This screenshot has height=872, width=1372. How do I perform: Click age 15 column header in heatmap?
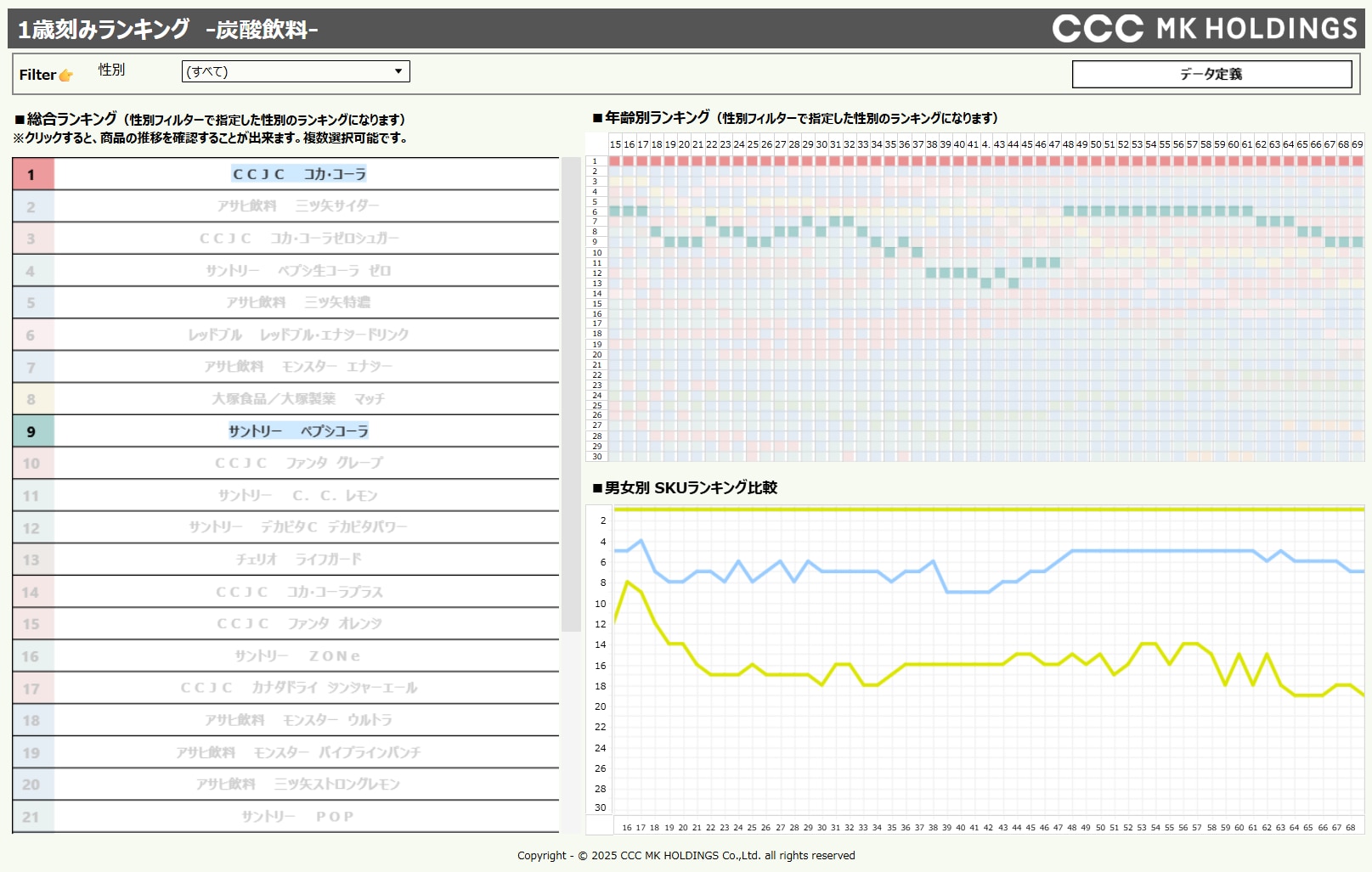[x=615, y=144]
